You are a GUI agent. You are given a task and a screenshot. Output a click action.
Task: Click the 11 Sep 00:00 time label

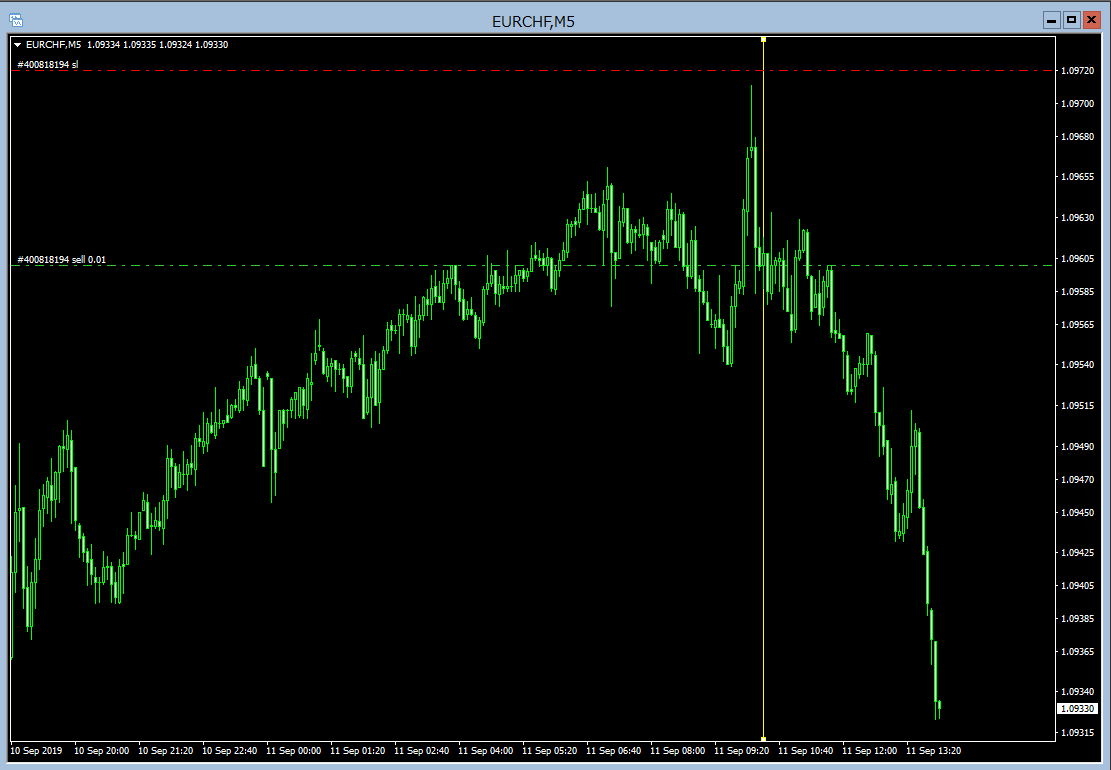tap(293, 751)
